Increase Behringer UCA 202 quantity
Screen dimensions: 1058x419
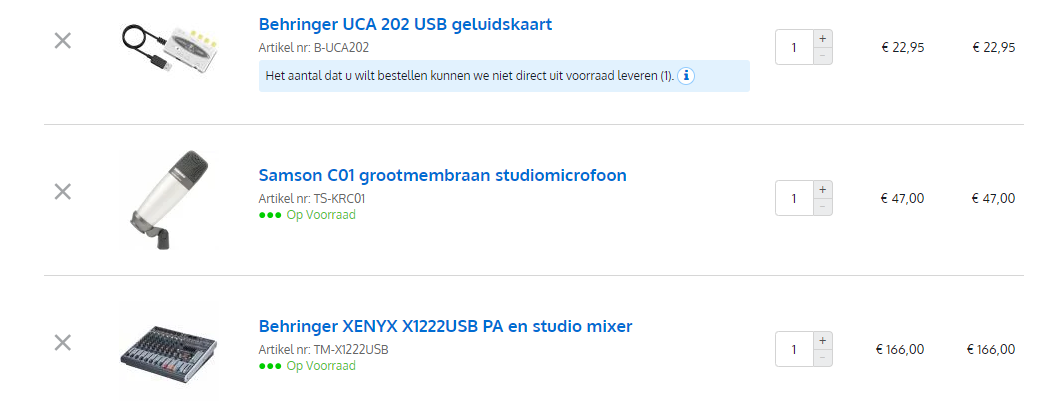823,38
